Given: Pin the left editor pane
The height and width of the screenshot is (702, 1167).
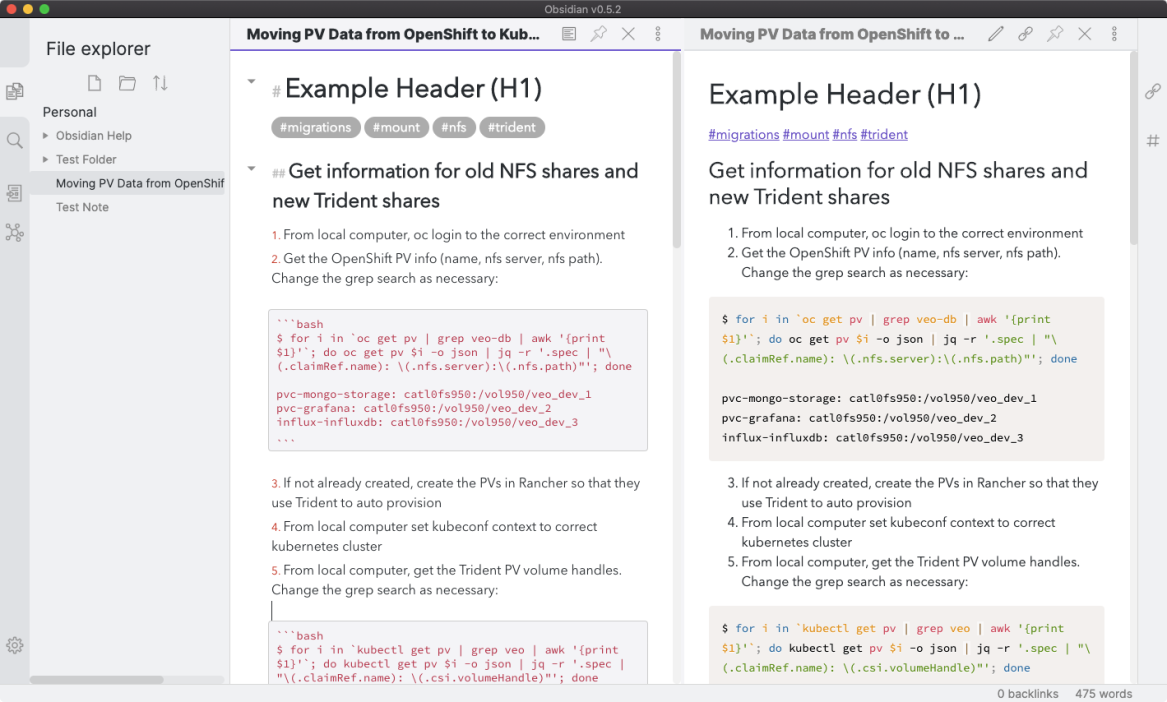Looking at the screenshot, I should coord(598,33).
